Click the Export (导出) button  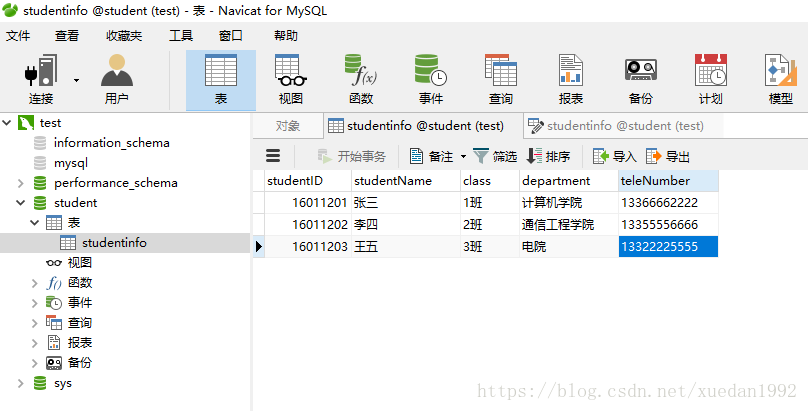point(668,156)
